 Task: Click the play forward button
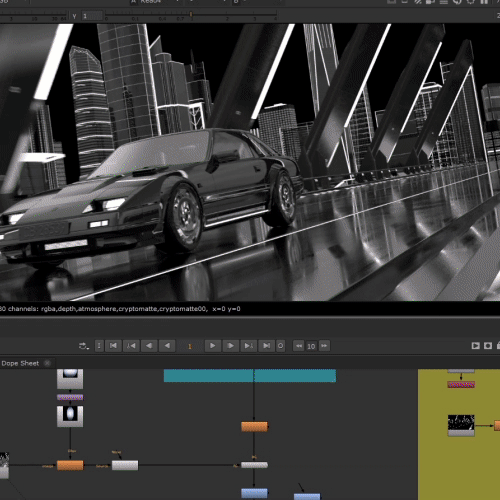[212, 346]
